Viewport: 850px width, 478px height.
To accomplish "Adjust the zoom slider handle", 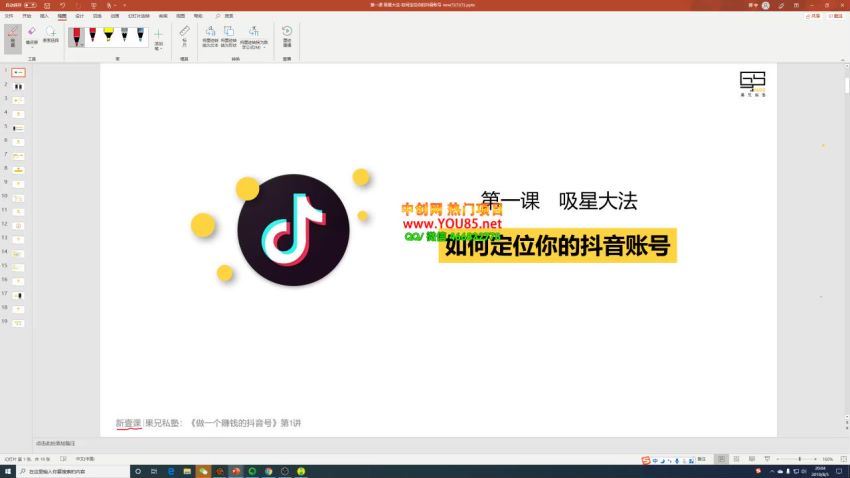I will click(800, 459).
